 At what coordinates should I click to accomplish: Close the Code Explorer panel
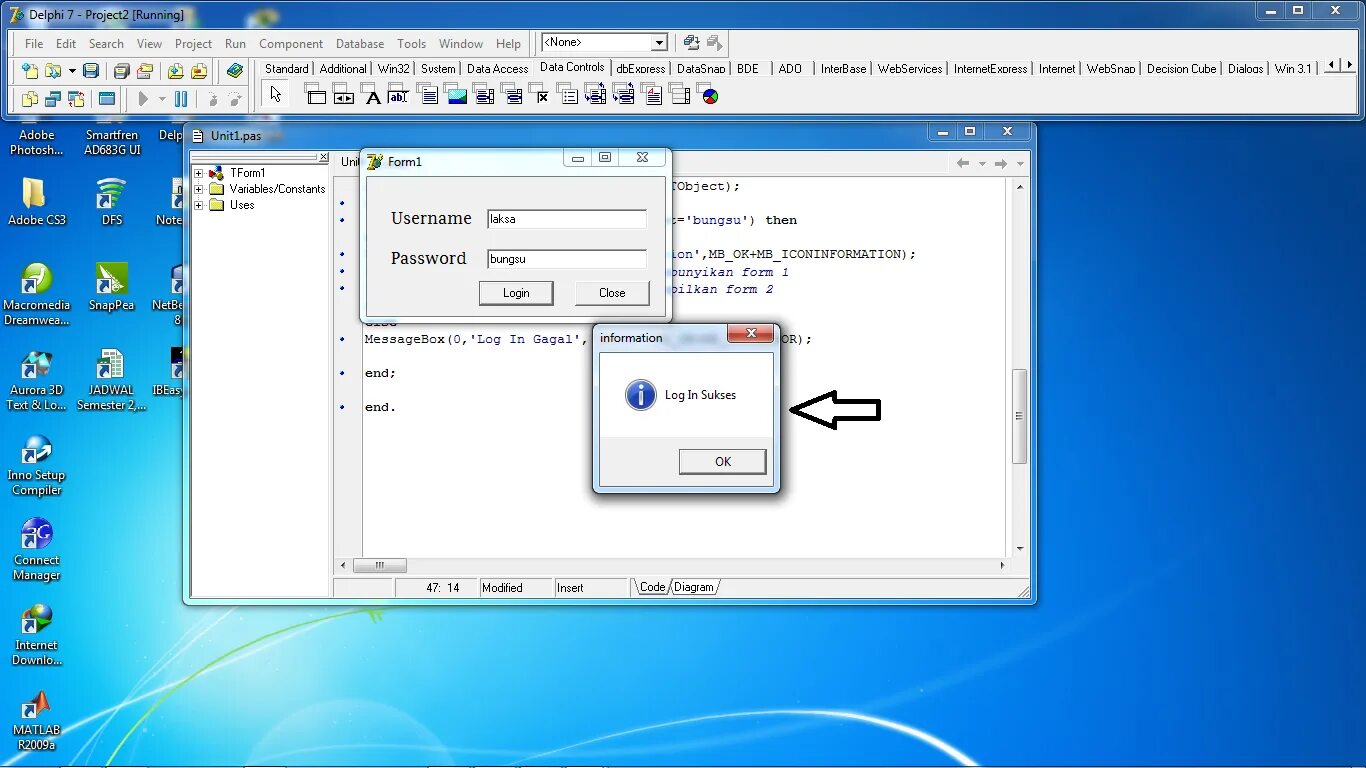pyautogui.click(x=323, y=157)
